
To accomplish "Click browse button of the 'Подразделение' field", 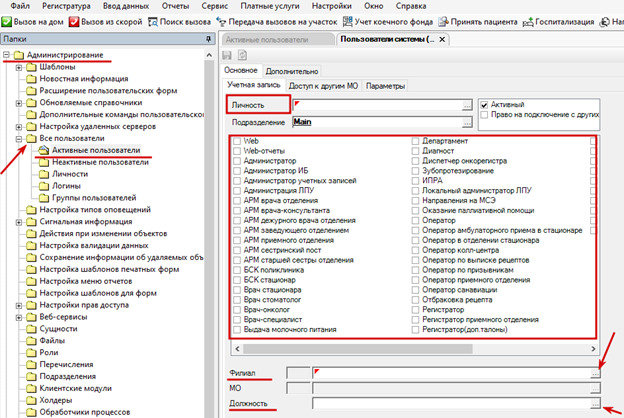I will [x=467, y=122].
